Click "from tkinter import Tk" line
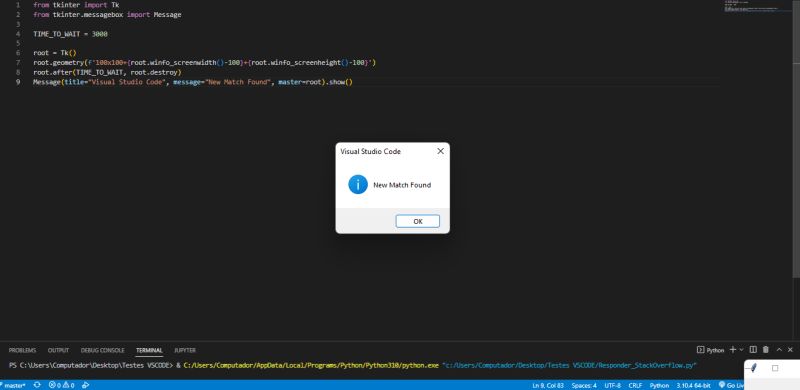This screenshot has width=800, height=390. coord(76,5)
